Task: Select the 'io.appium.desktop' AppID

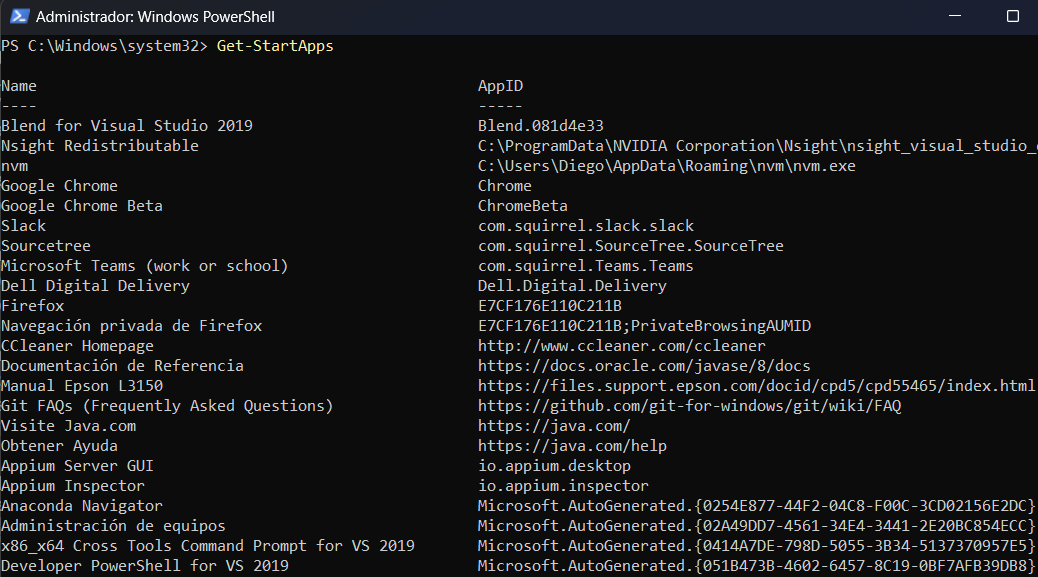Action: pos(555,466)
